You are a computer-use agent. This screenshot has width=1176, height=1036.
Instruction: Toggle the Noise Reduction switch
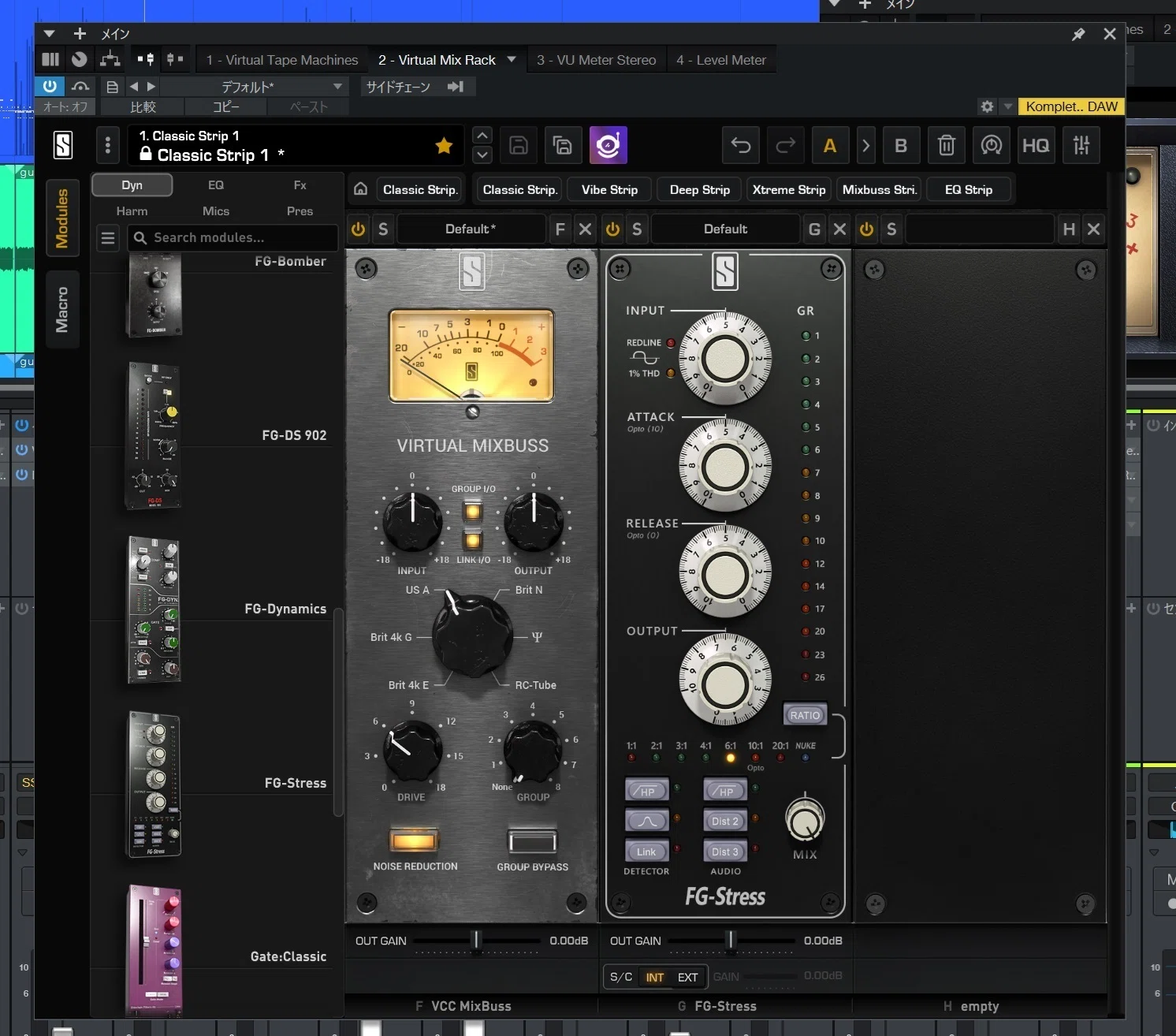coord(415,840)
